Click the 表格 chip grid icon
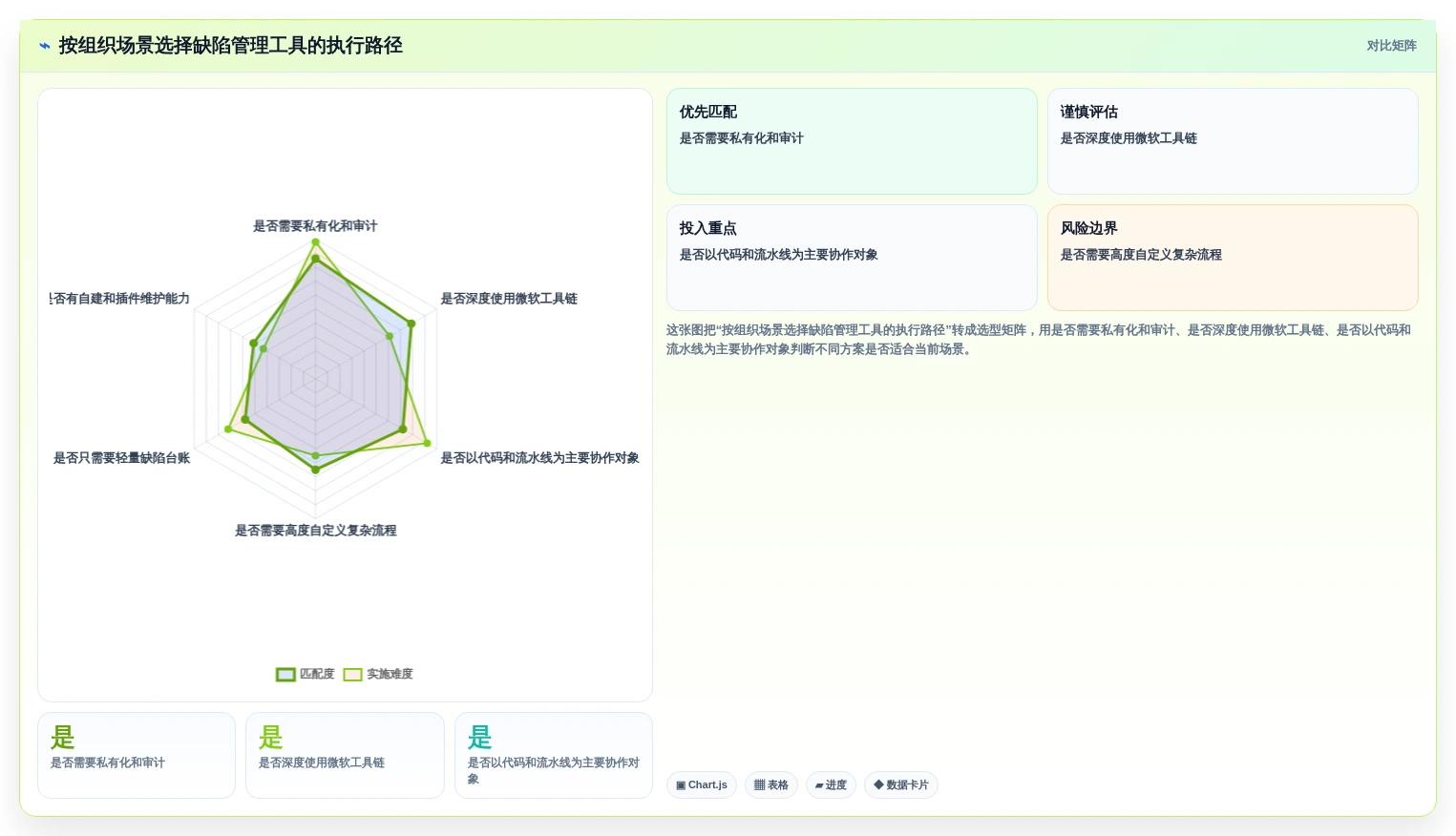Image resolution: width=1456 pixels, height=836 pixels. click(x=759, y=784)
